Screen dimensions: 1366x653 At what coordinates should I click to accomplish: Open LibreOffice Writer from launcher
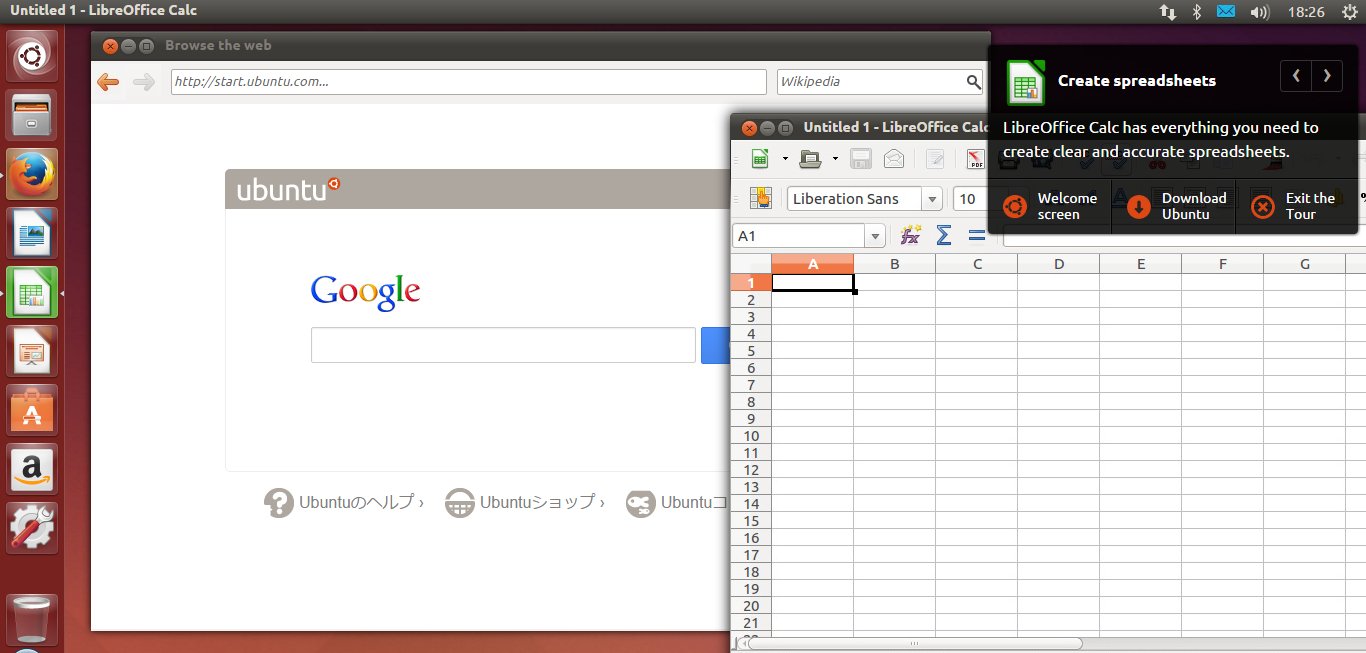34,234
